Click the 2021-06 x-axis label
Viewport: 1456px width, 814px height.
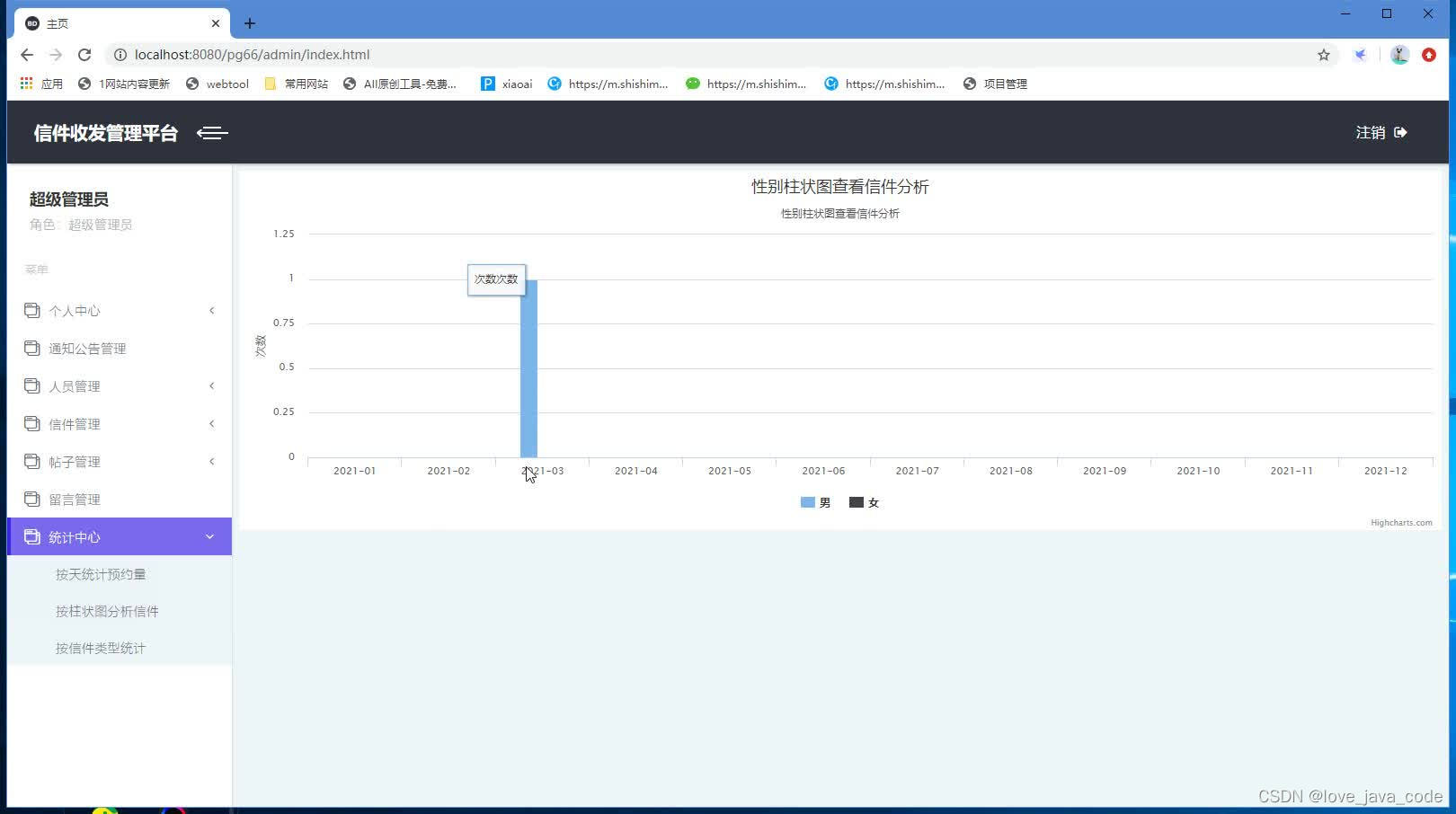[x=823, y=471]
